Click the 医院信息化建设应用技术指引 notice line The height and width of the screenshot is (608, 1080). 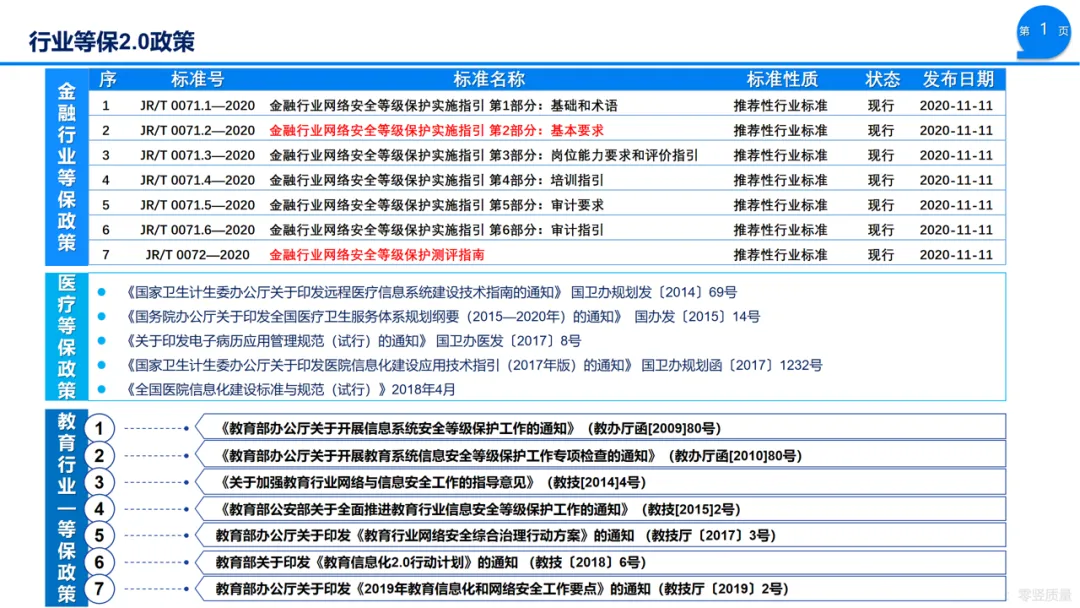tap(472, 365)
